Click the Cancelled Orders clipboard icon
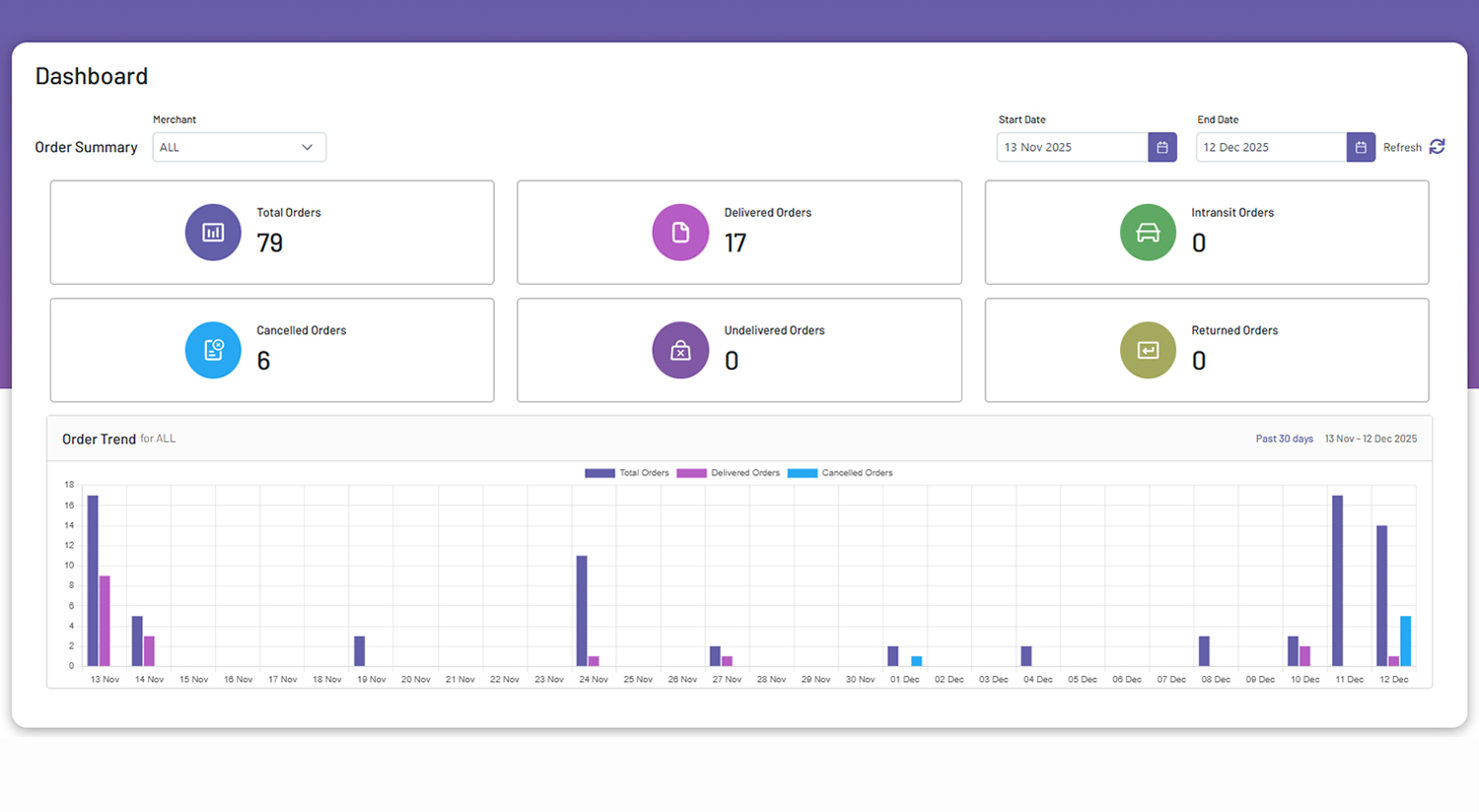The height and width of the screenshot is (812, 1479). 213,350
